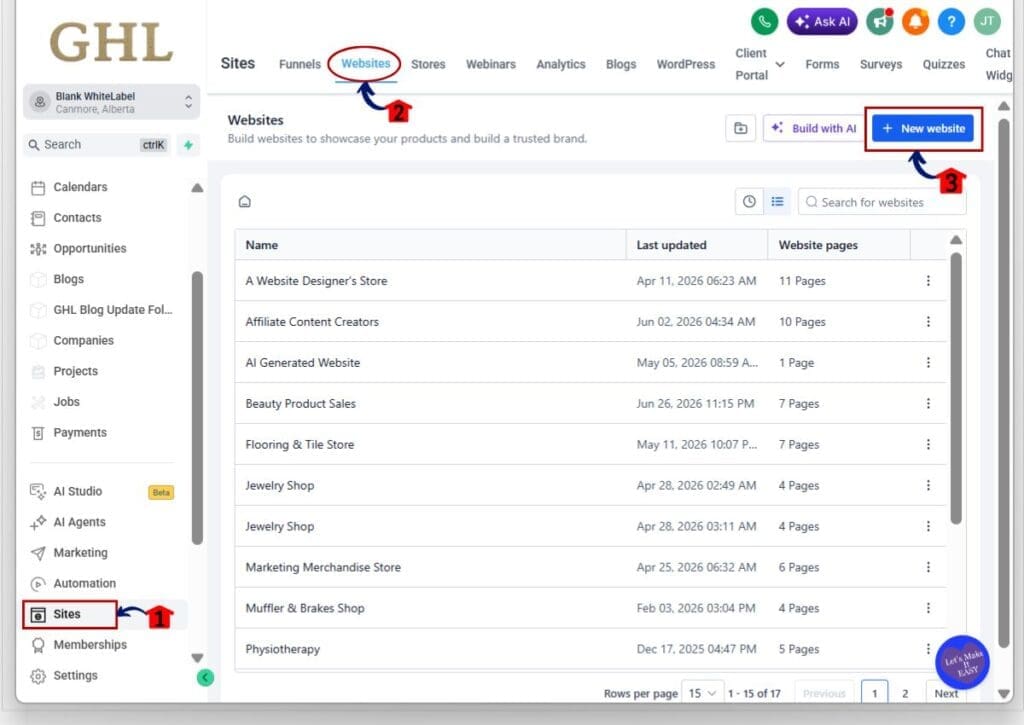This screenshot has height=725, width=1024.
Task: Open GHL Blog Update Fol... sidebar item
Action: tap(101, 310)
